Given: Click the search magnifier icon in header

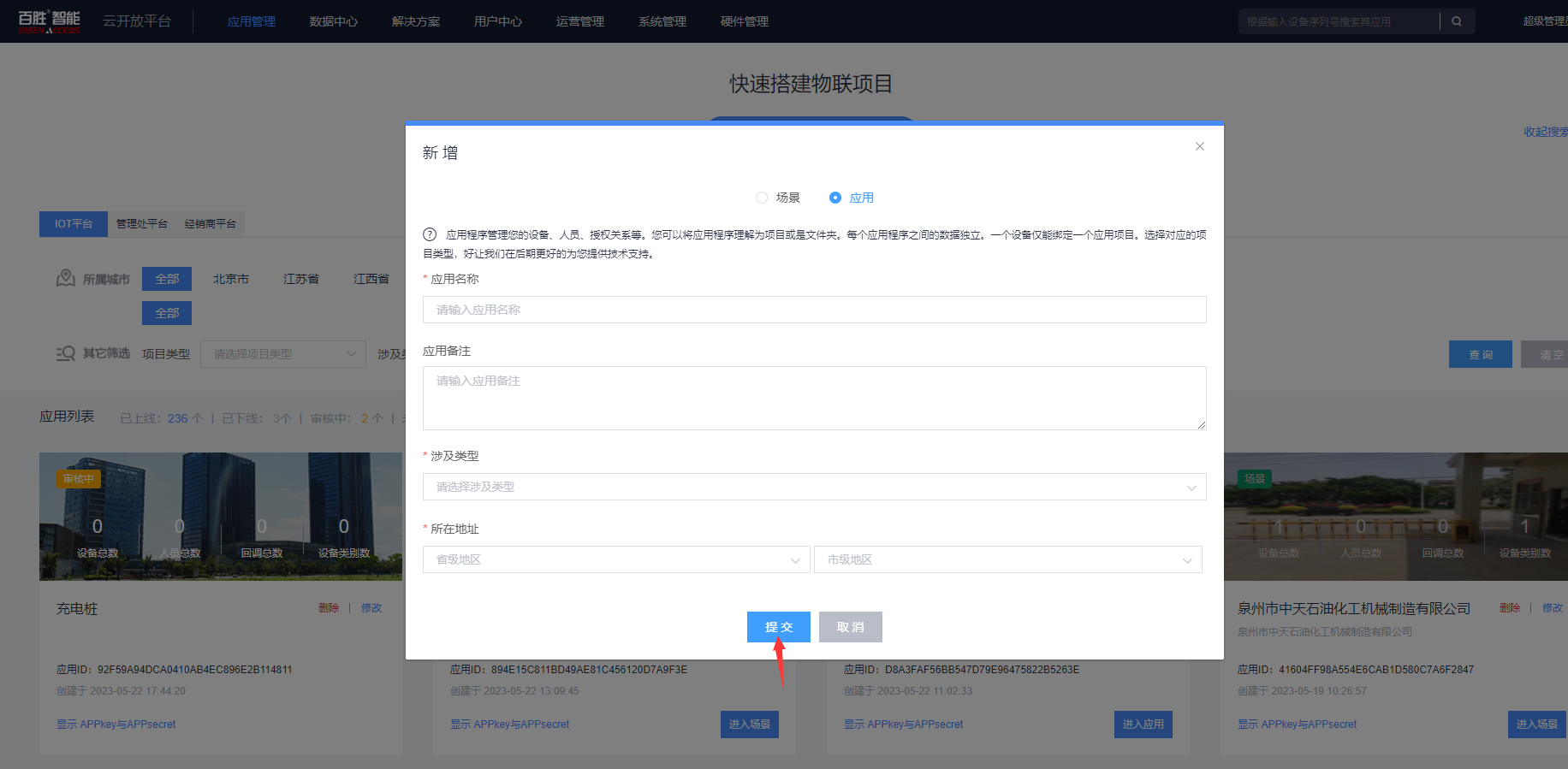Looking at the screenshot, I should point(1457,21).
